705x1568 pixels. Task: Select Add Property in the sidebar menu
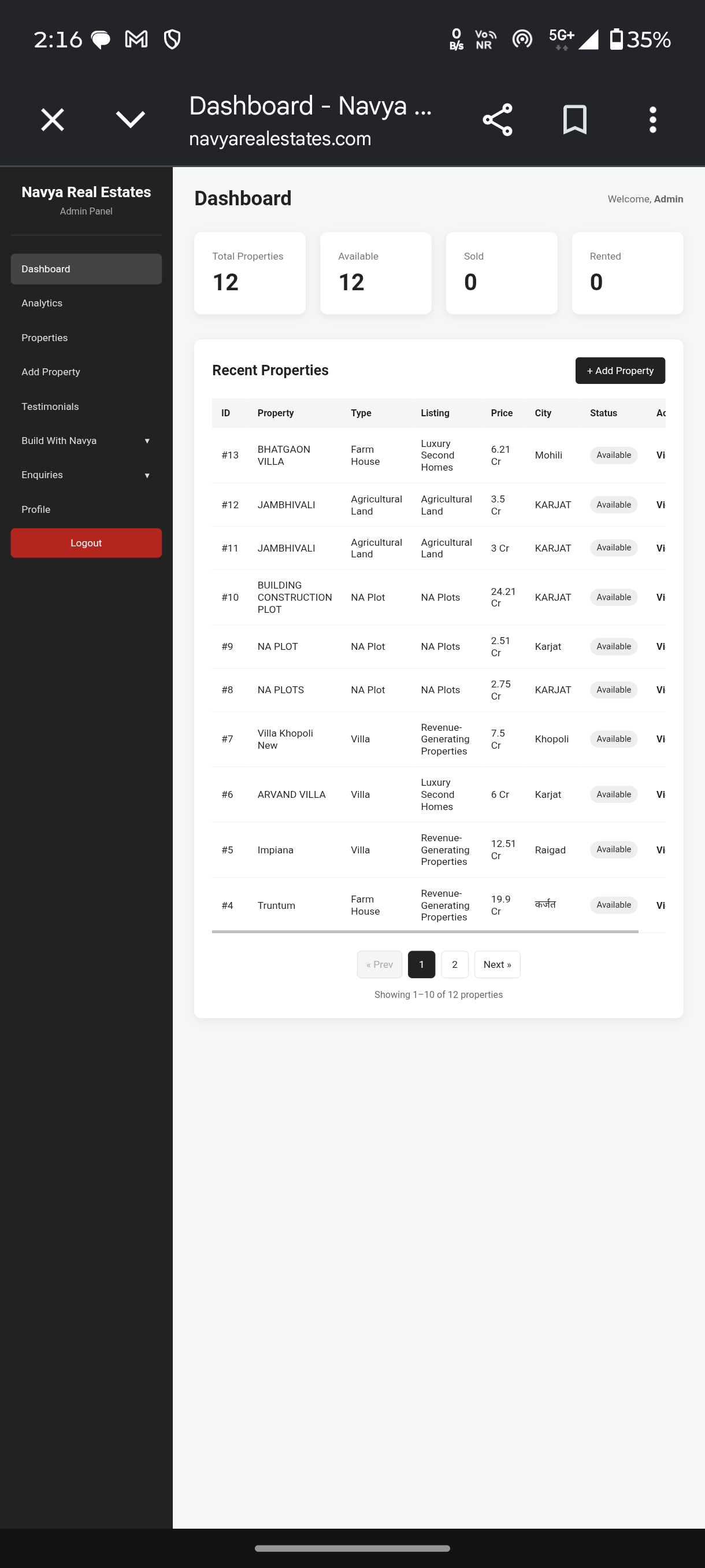tap(86, 372)
